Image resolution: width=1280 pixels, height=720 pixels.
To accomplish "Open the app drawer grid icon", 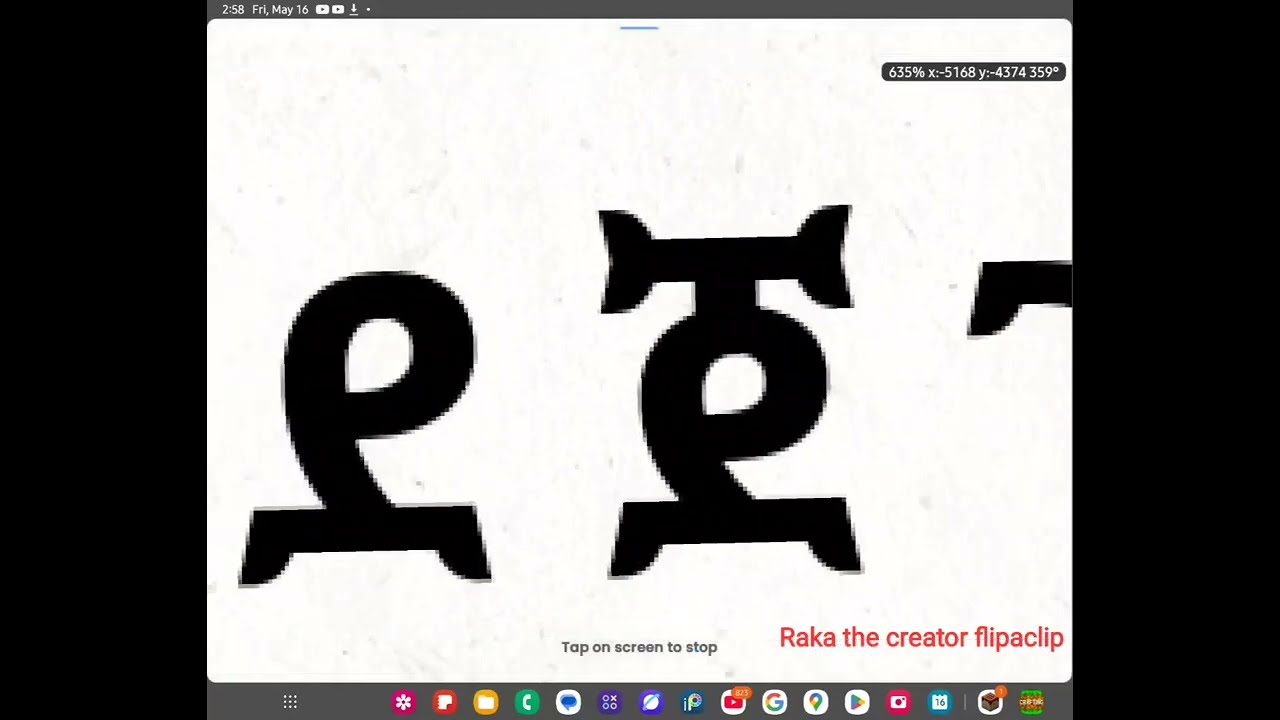I will point(290,702).
